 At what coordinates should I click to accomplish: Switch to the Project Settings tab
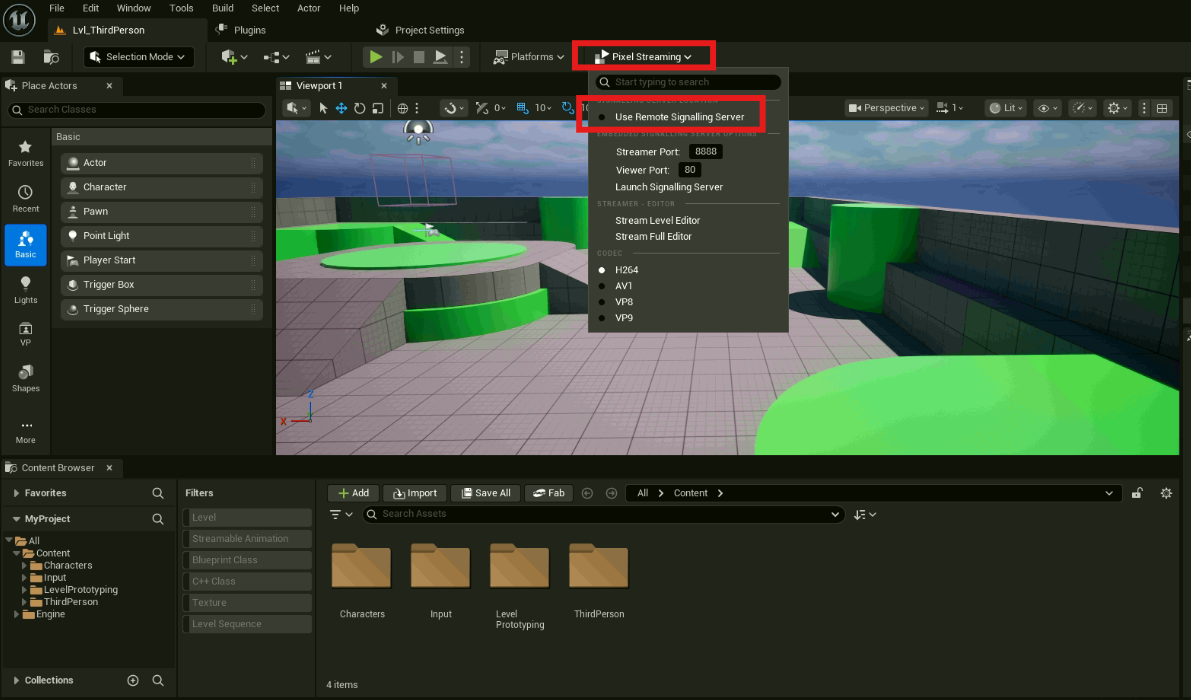click(x=420, y=30)
